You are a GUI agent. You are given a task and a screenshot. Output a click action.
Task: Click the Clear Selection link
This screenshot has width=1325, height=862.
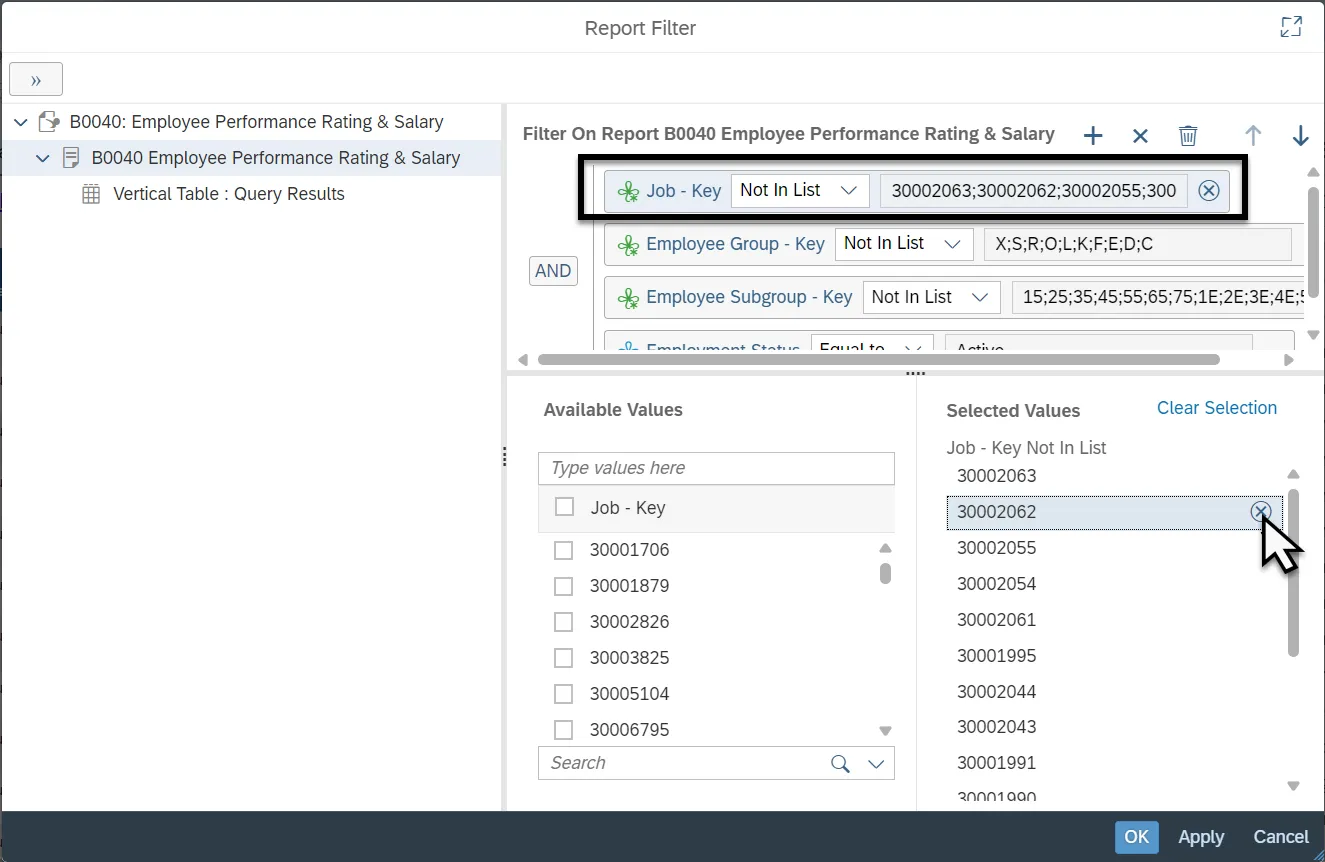point(1216,408)
